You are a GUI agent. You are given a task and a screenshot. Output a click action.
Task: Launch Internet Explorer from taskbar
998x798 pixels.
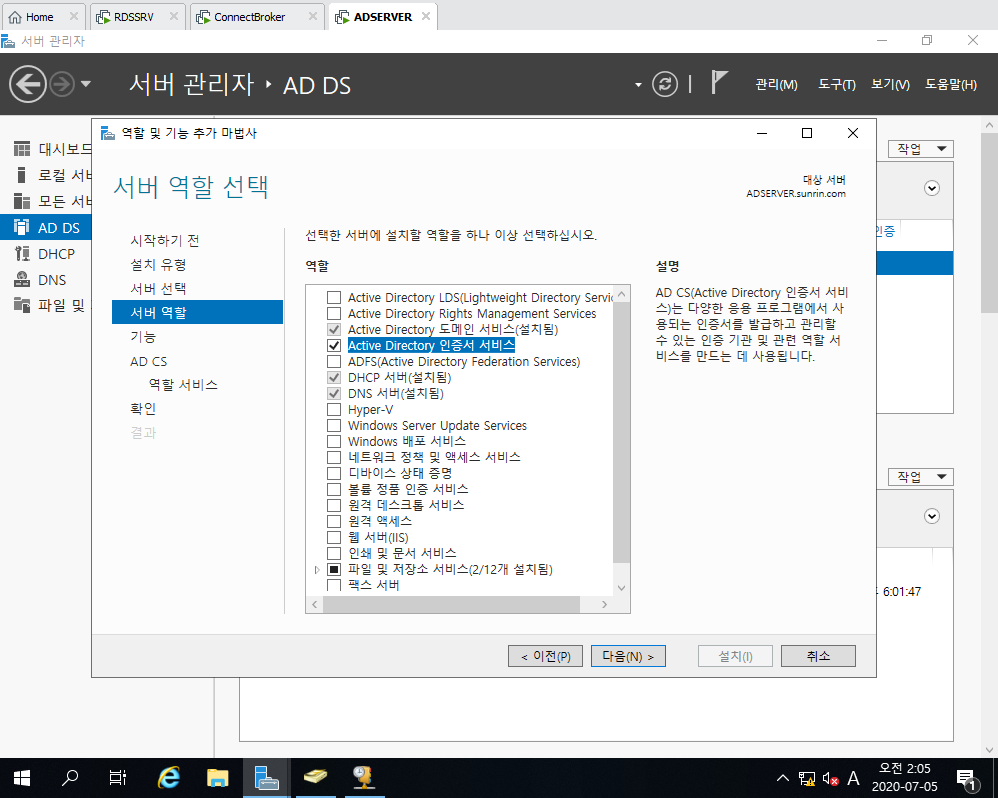click(169, 778)
